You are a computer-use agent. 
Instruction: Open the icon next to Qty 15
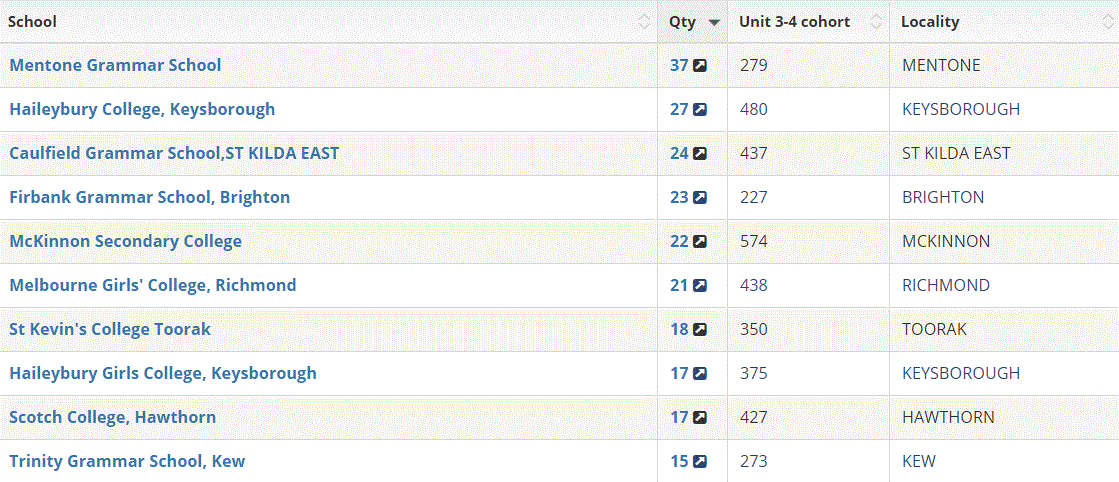coord(700,462)
